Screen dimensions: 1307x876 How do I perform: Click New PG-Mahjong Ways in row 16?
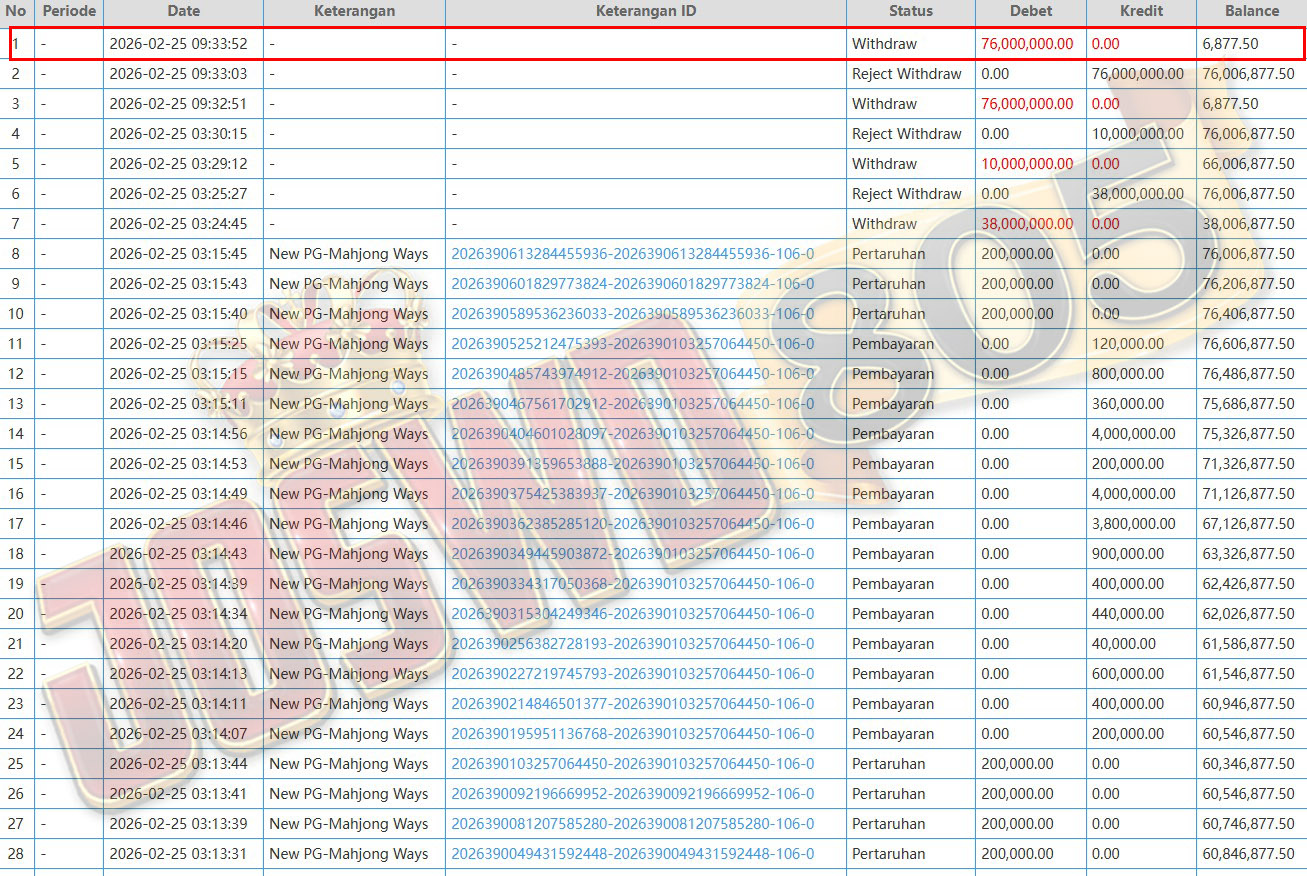click(348, 494)
